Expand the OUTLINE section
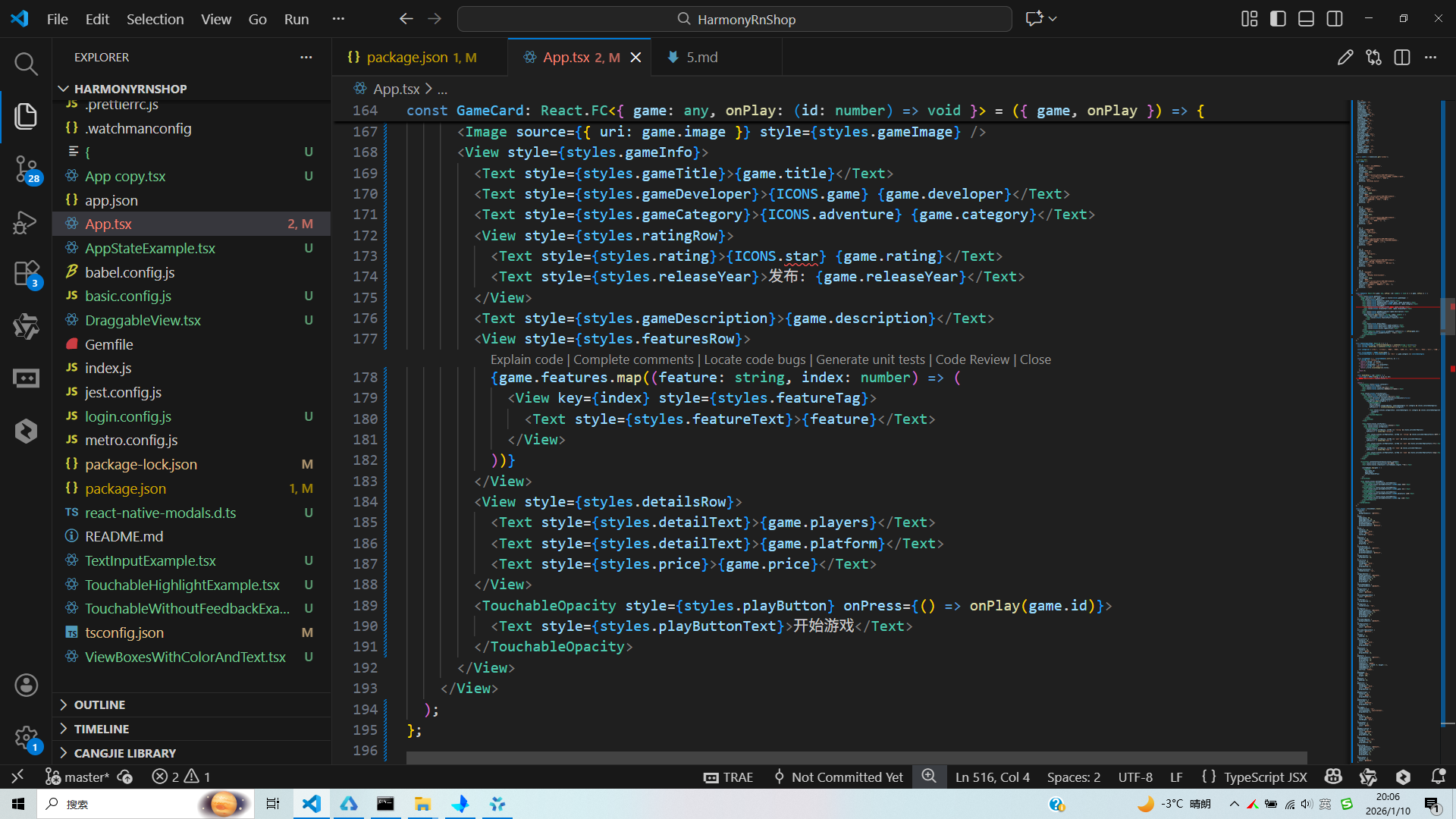This screenshot has height=819, width=1456. [x=99, y=704]
